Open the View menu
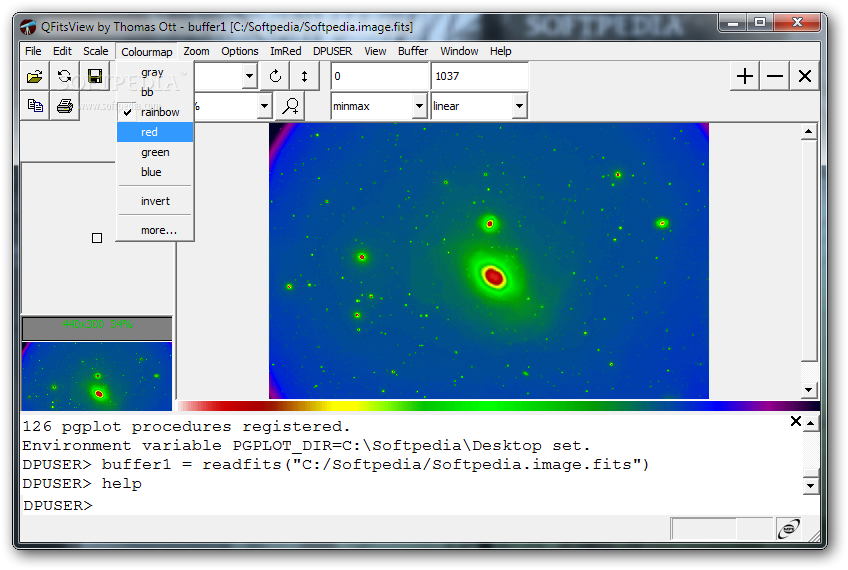This screenshot has height=570, width=848. [x=375, y=51]
